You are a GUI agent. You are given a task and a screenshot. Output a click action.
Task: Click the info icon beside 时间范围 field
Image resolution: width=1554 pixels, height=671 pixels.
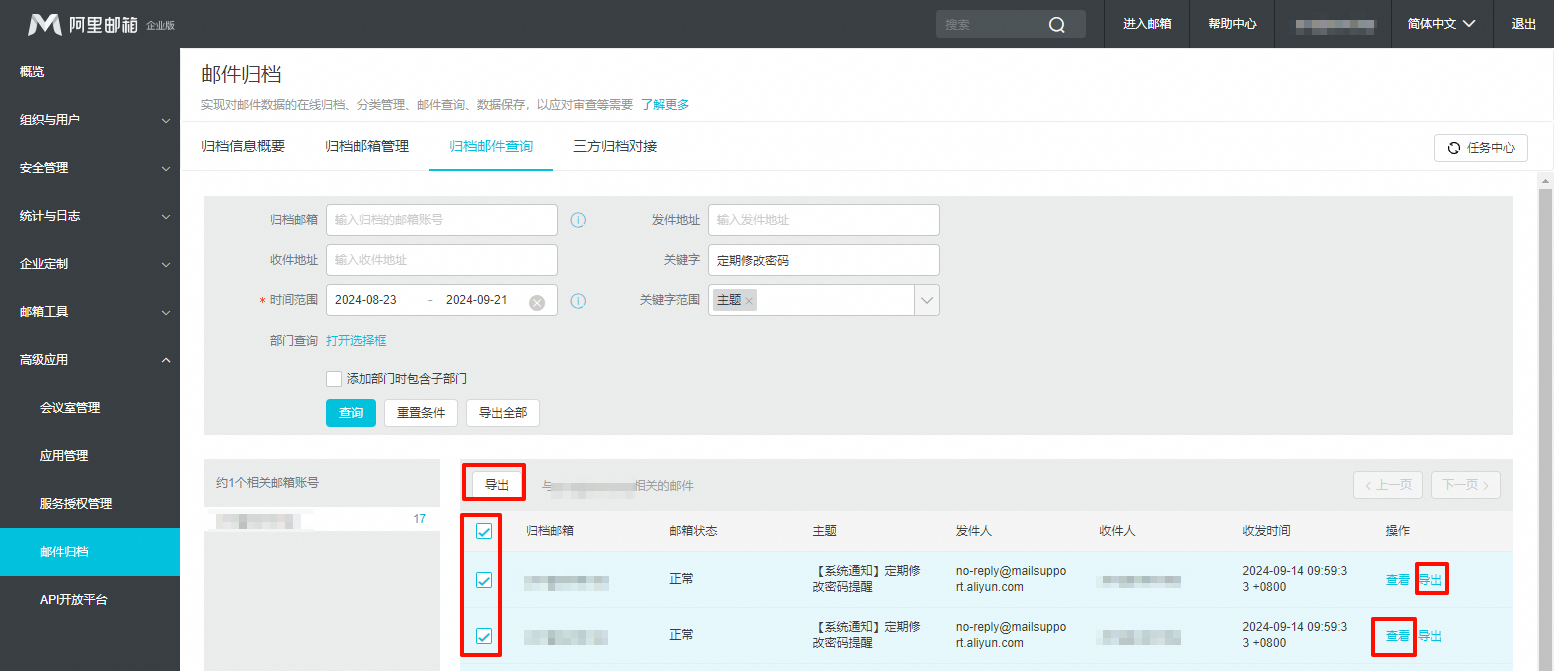click(x=578, y=300)
